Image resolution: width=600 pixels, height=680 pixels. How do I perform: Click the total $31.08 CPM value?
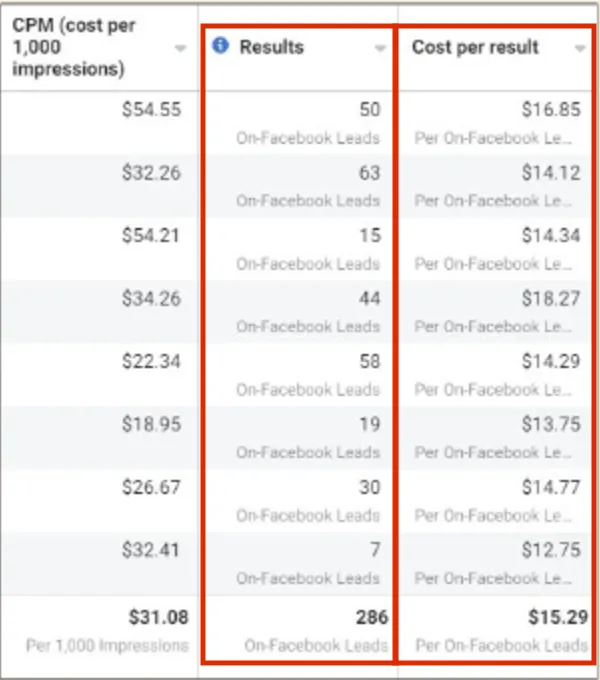pos(159,618)
